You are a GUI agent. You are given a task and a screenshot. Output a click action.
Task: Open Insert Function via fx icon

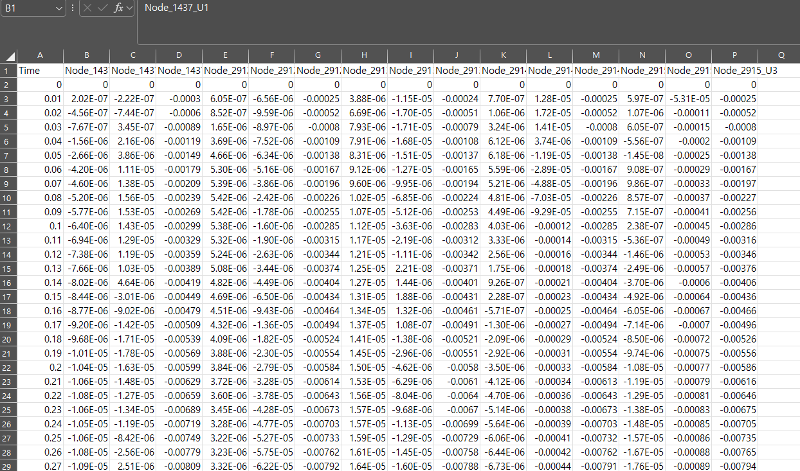pos(118,8)
